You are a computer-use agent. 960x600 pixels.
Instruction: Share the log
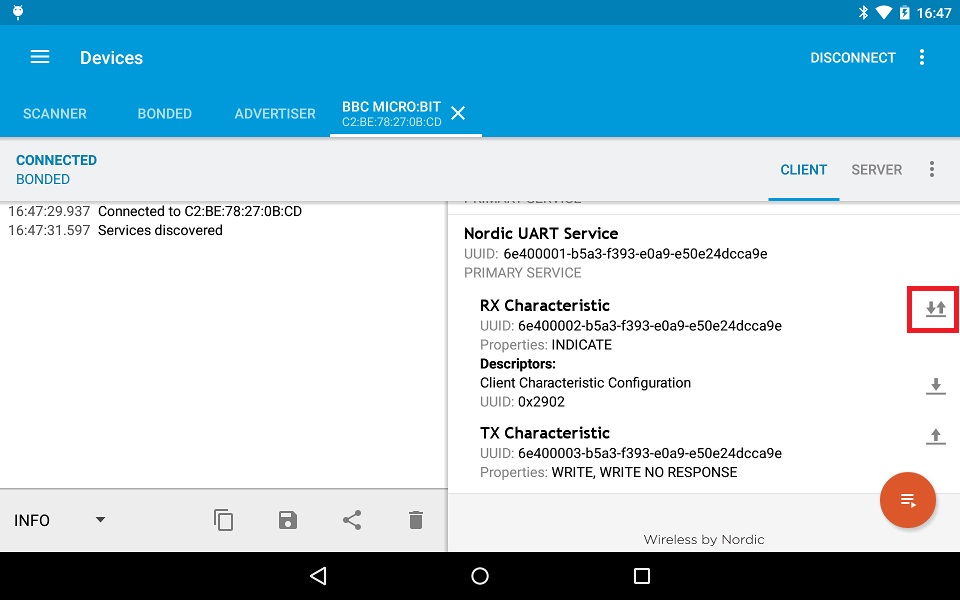[352, 520]
